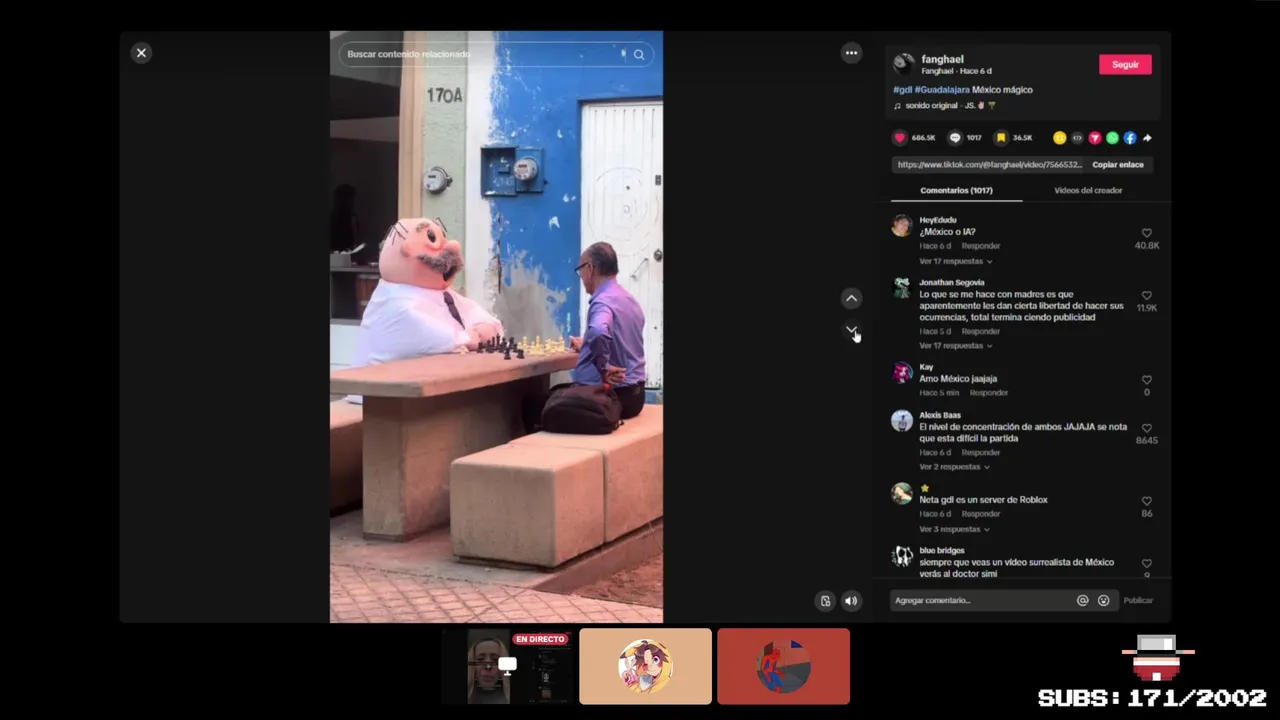Open avatar of Roblox comment author
Screen dimensions: 1280x720
click(902, 494)
